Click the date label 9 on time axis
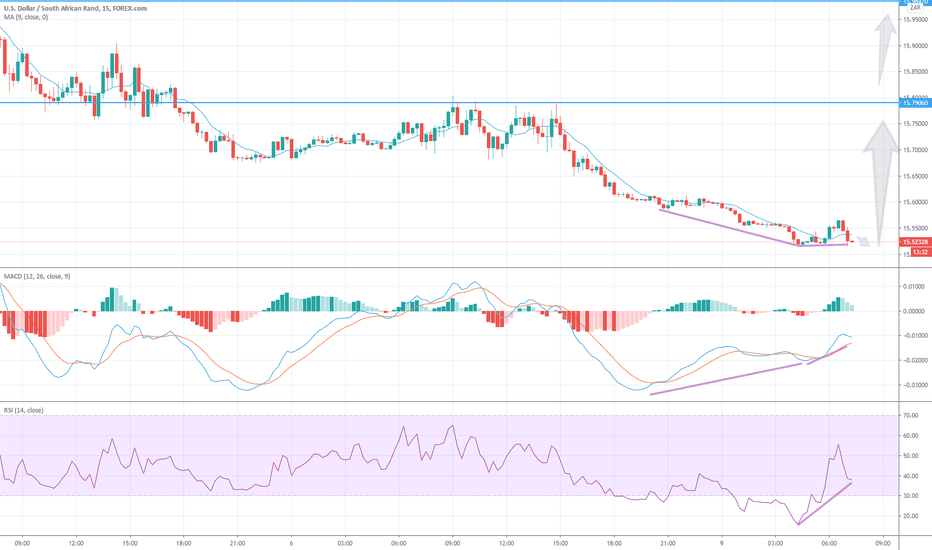This screenshot has width=932, height=550. [722, 543]
